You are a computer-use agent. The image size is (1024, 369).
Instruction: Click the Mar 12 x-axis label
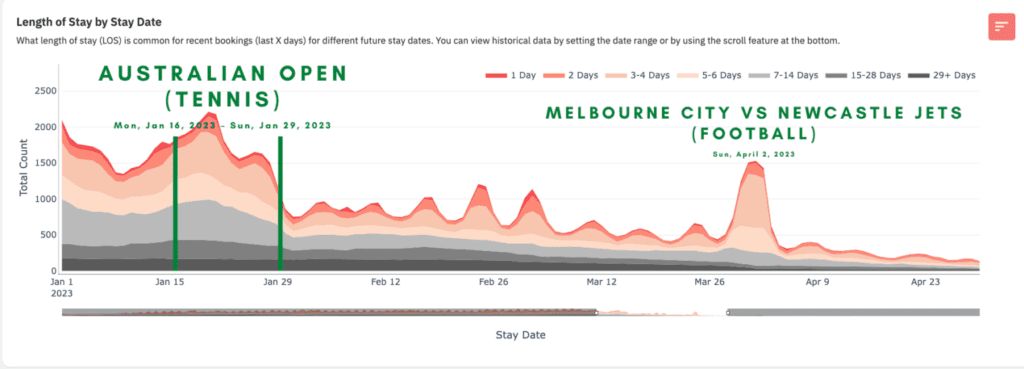pos(601,282)
